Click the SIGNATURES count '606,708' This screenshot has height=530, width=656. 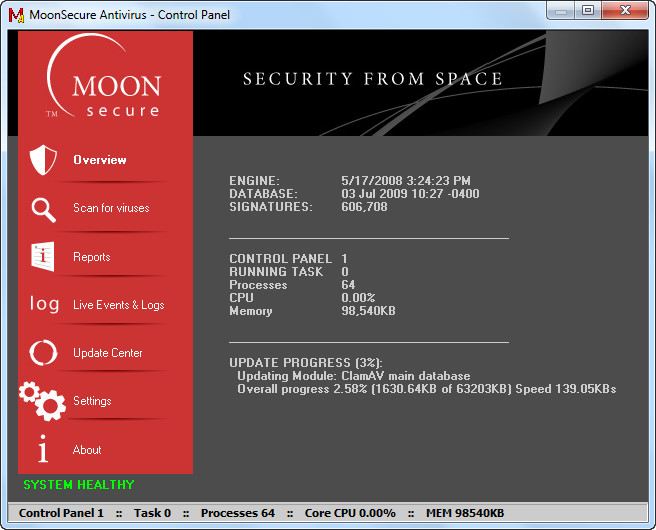point(364,207)
